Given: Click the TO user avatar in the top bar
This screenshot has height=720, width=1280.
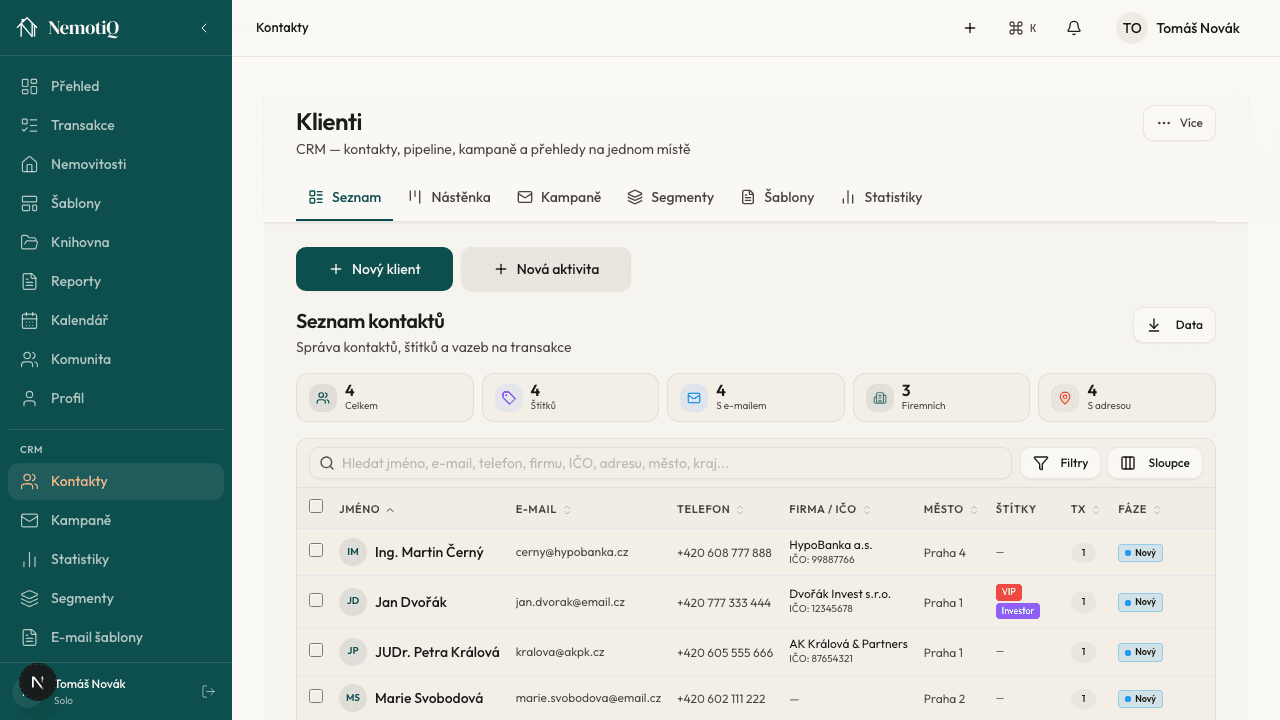Looking at the screenshot, I should click(1132, 28).
